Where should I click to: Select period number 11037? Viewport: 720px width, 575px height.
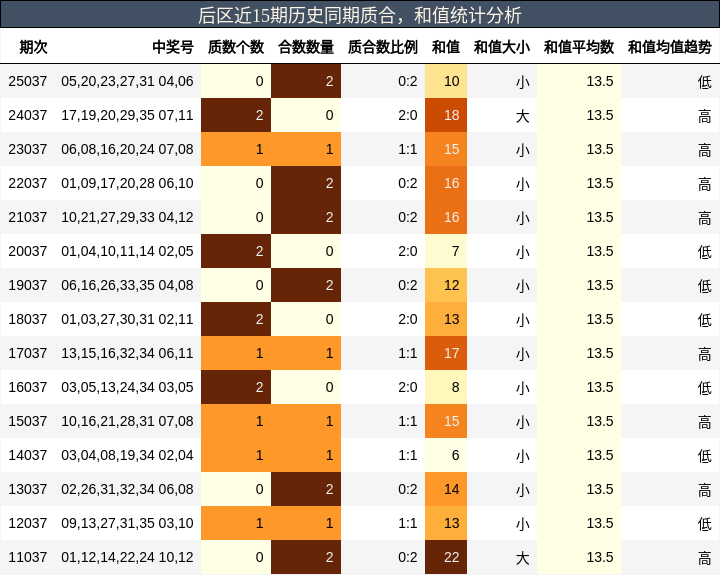click(28, 557)
